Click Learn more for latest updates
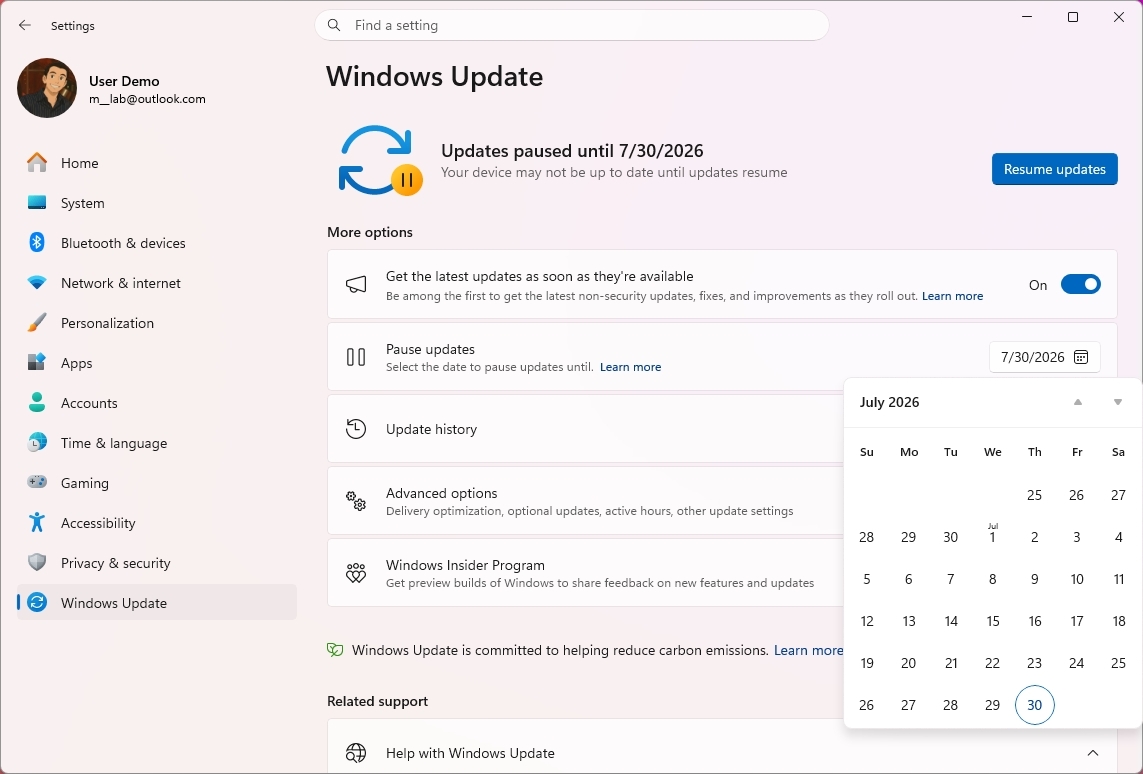The image size is (1143, 774). pyautogui.click(x=952, y=296)
